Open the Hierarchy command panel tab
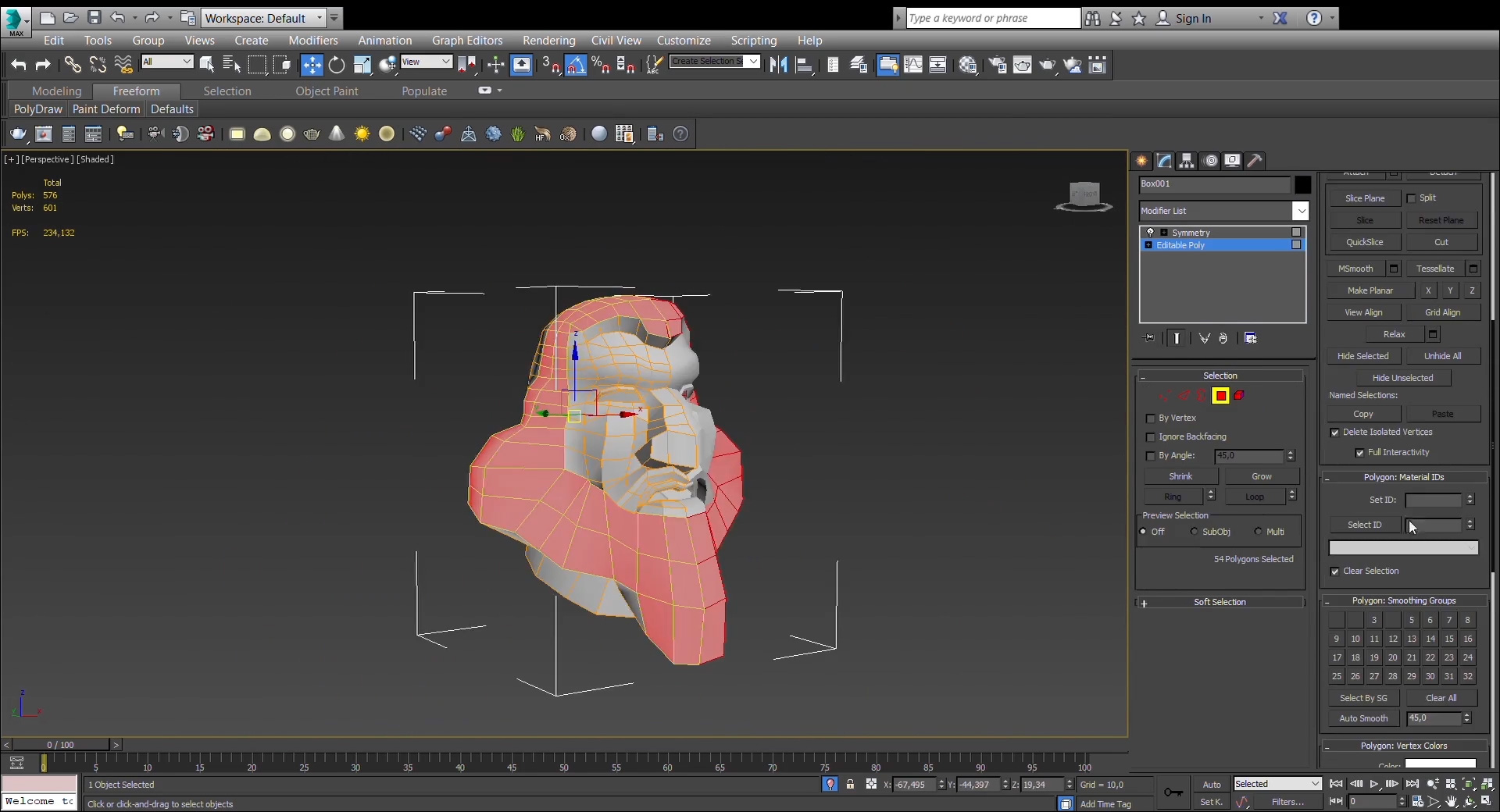This screenshot has height=812, width=1500. tap(1187, 161)
